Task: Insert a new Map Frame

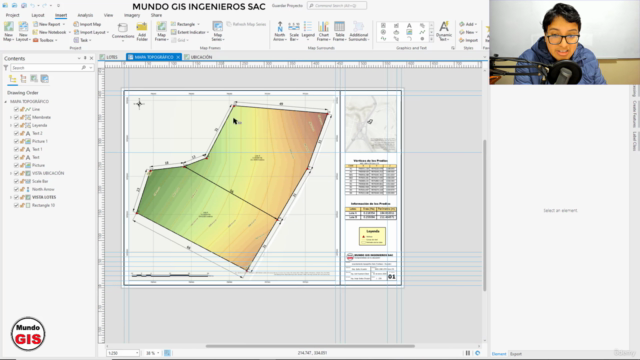Action: (x=162, y=31)
